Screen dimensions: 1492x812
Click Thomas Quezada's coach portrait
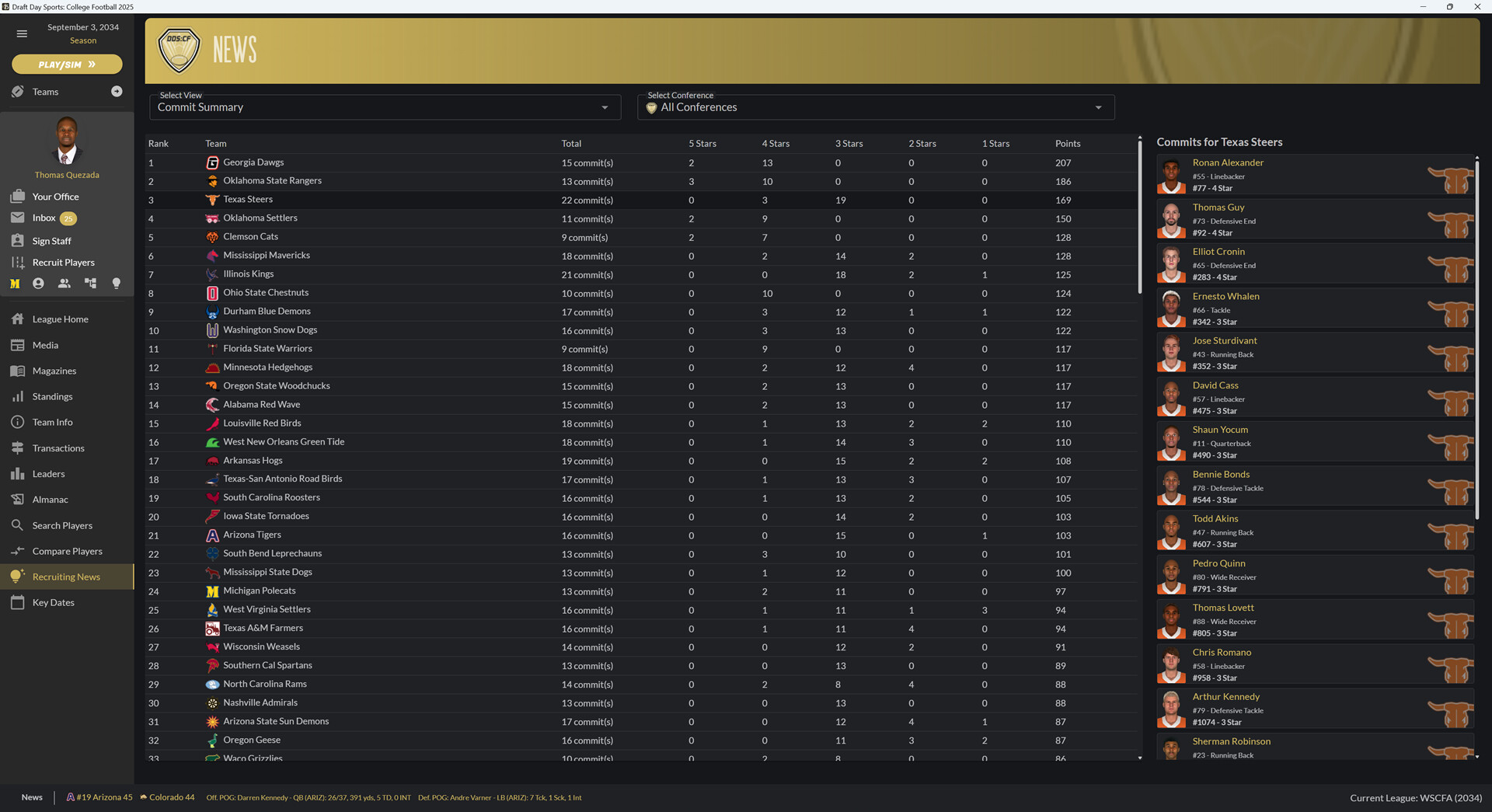point(67,140)
